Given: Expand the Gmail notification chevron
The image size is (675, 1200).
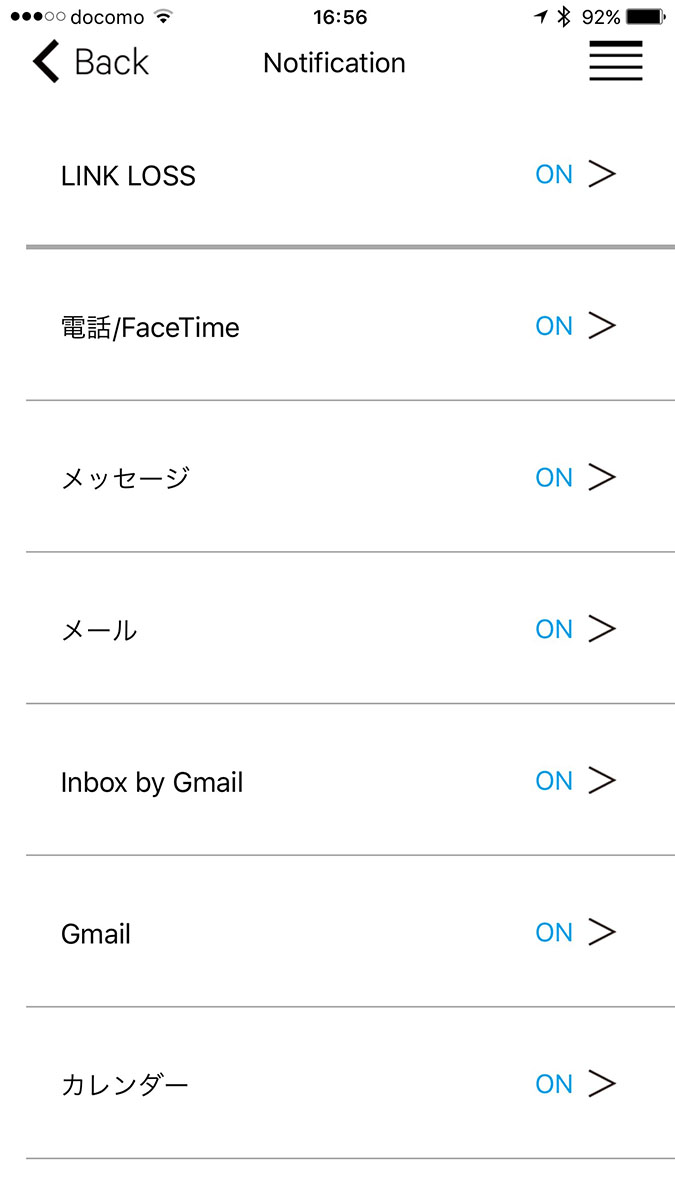Looking at the screenshot, I should tap(604, 932).
